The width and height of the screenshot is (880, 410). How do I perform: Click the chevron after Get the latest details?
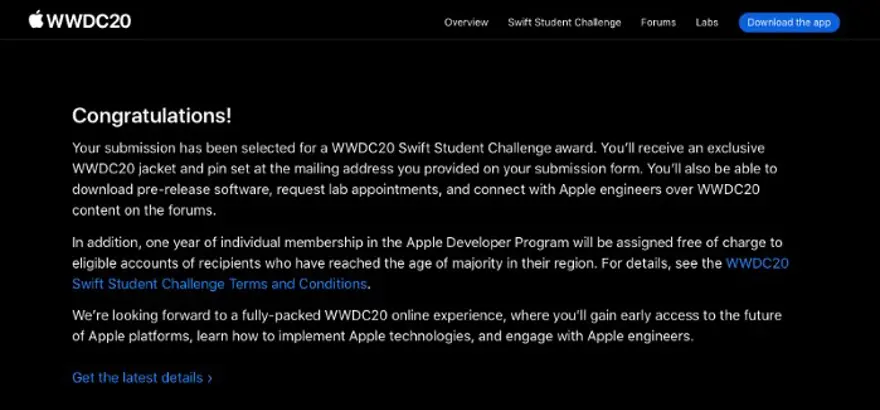[x=210, y=378]
